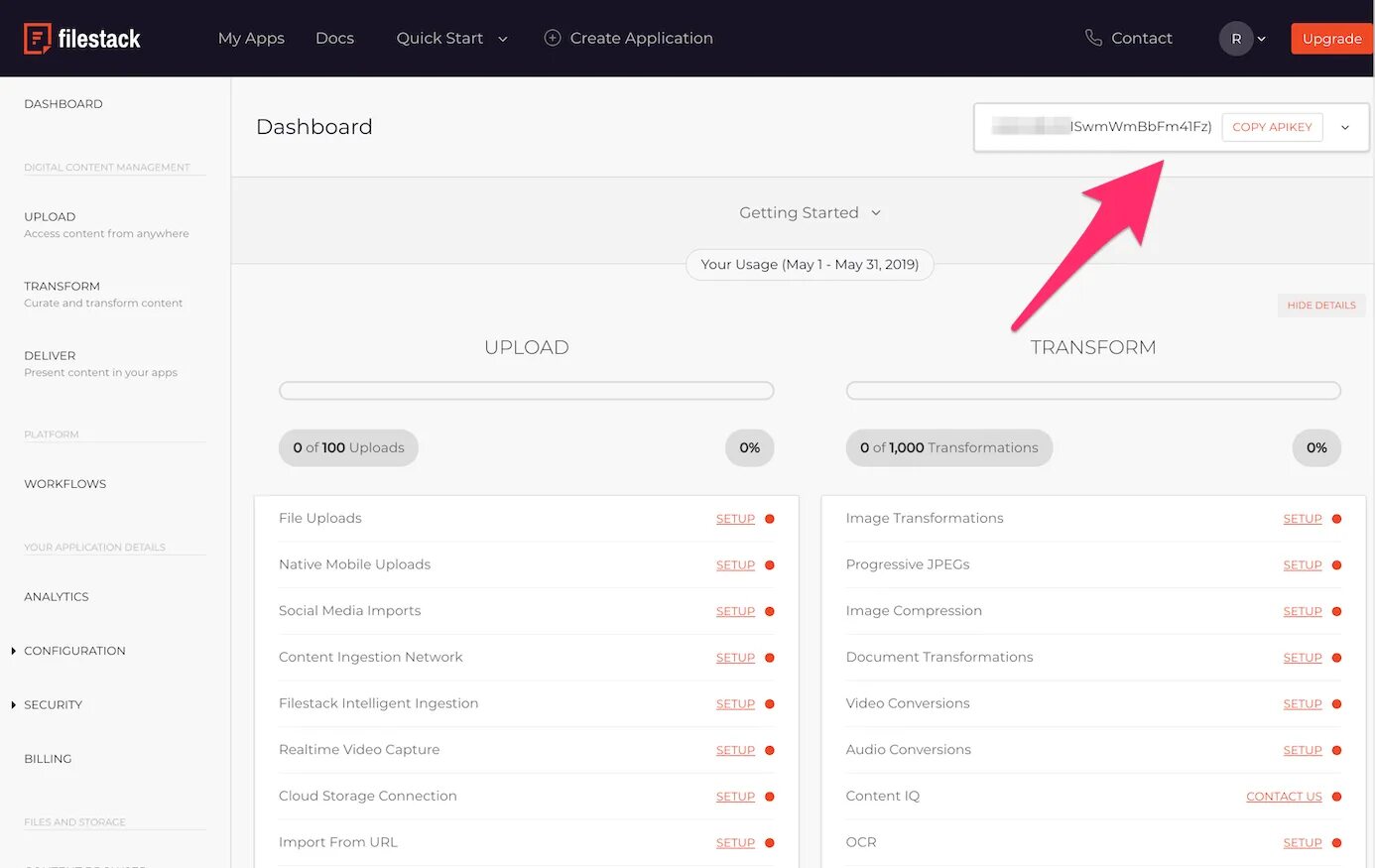Open the API key selector chevron
Viewport: 1375px width, 868px height.
pyautogui.click(x=1345, y=127)
